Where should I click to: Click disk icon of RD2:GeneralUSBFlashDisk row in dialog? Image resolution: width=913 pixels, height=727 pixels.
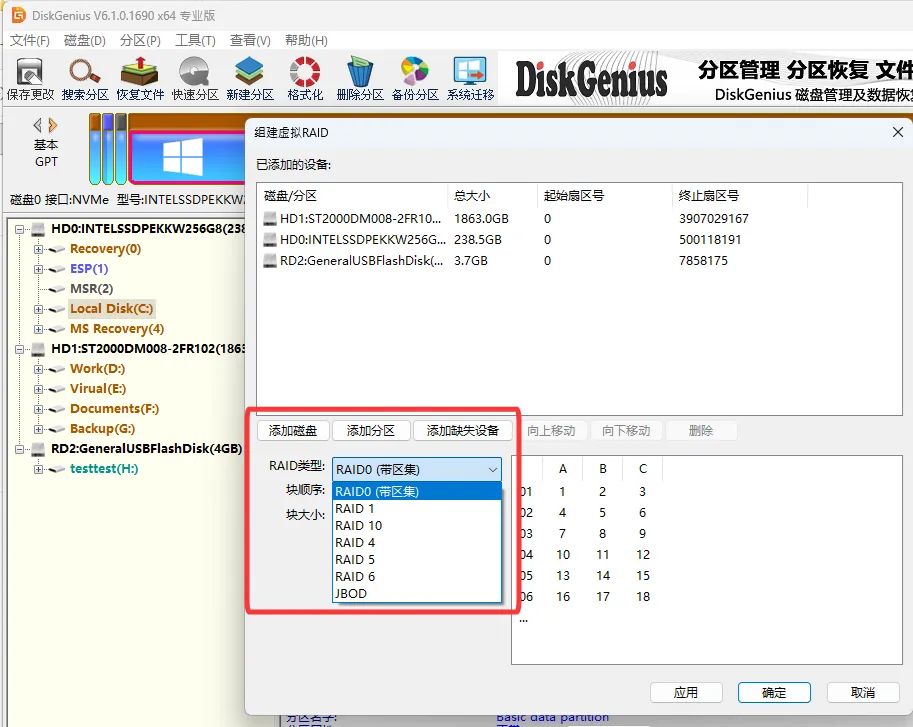coord(270,260)
